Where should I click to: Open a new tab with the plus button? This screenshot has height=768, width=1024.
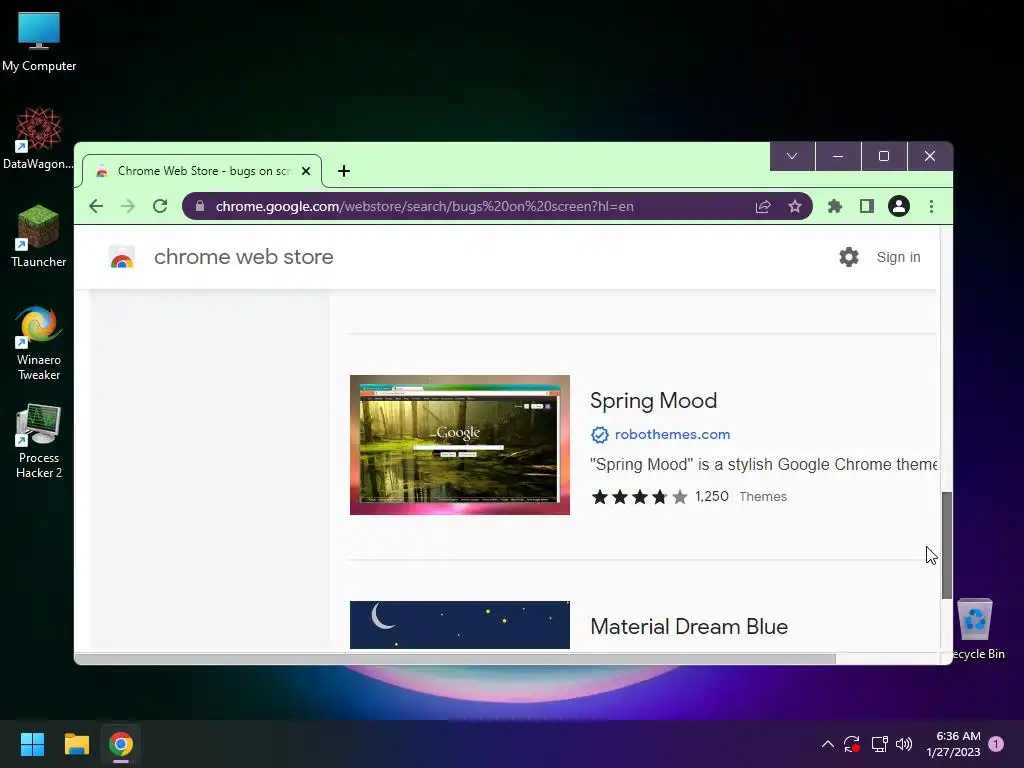(x=344, y=171)
